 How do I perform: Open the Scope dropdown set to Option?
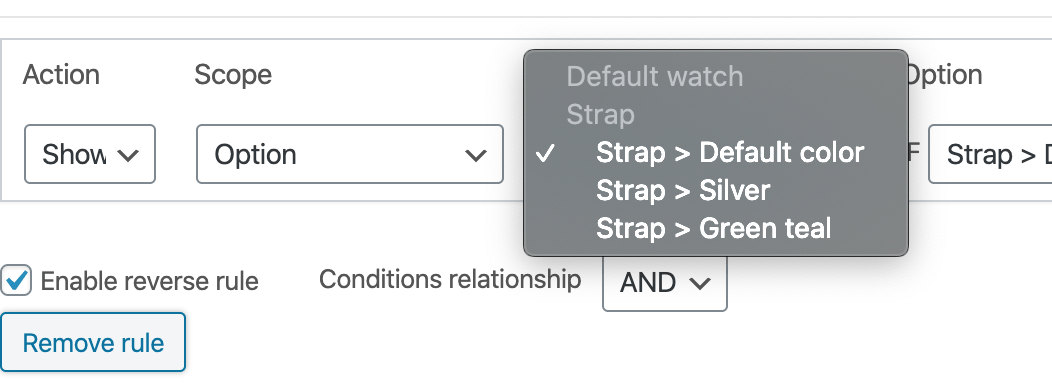click(x=350, y=154)
